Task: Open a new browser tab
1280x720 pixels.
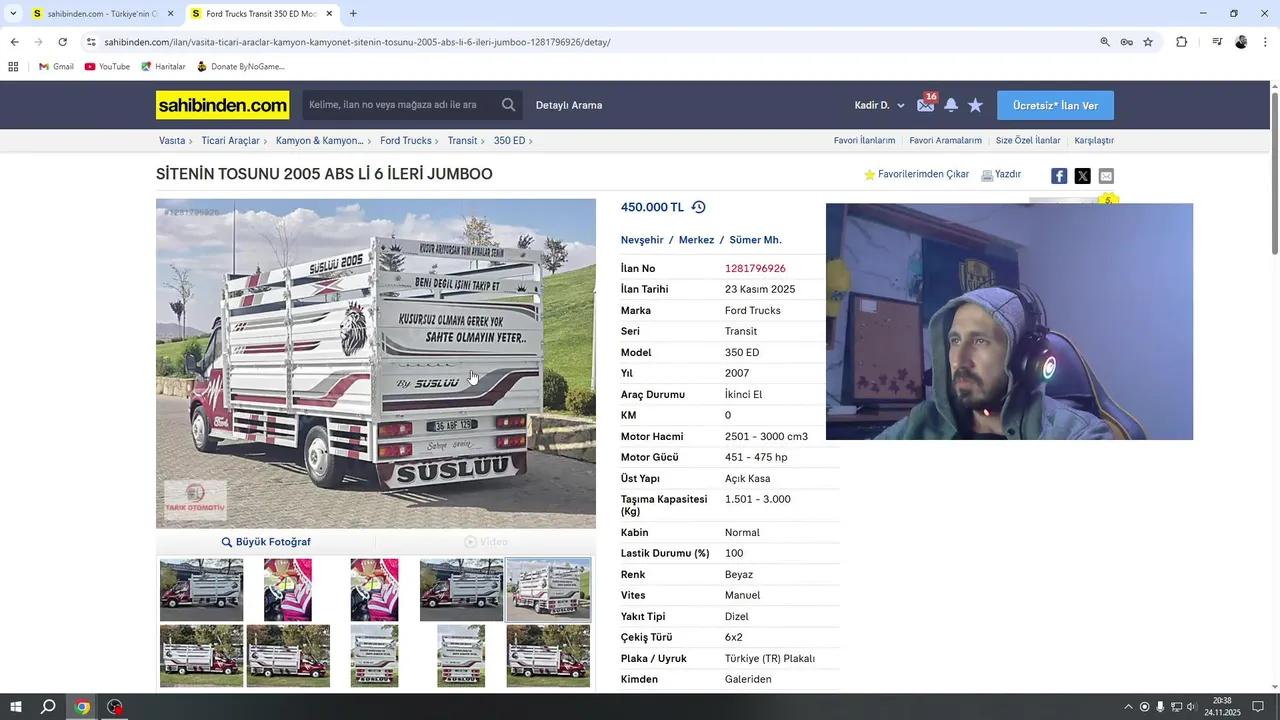Action: [x=353, y=14]
